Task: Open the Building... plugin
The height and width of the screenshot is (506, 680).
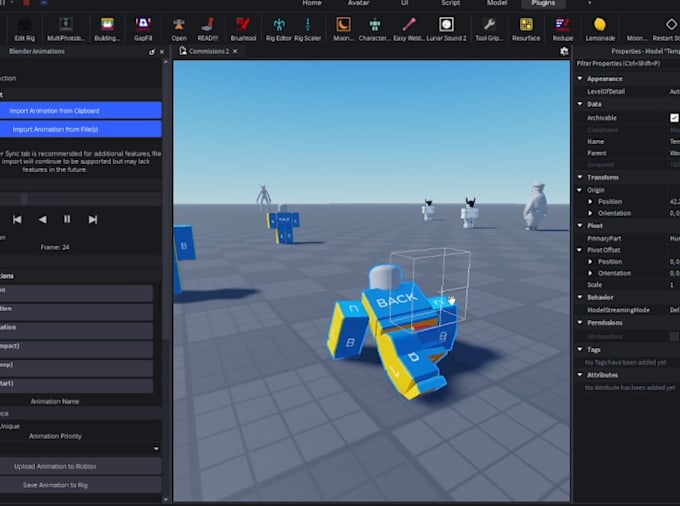Action: 107,29
